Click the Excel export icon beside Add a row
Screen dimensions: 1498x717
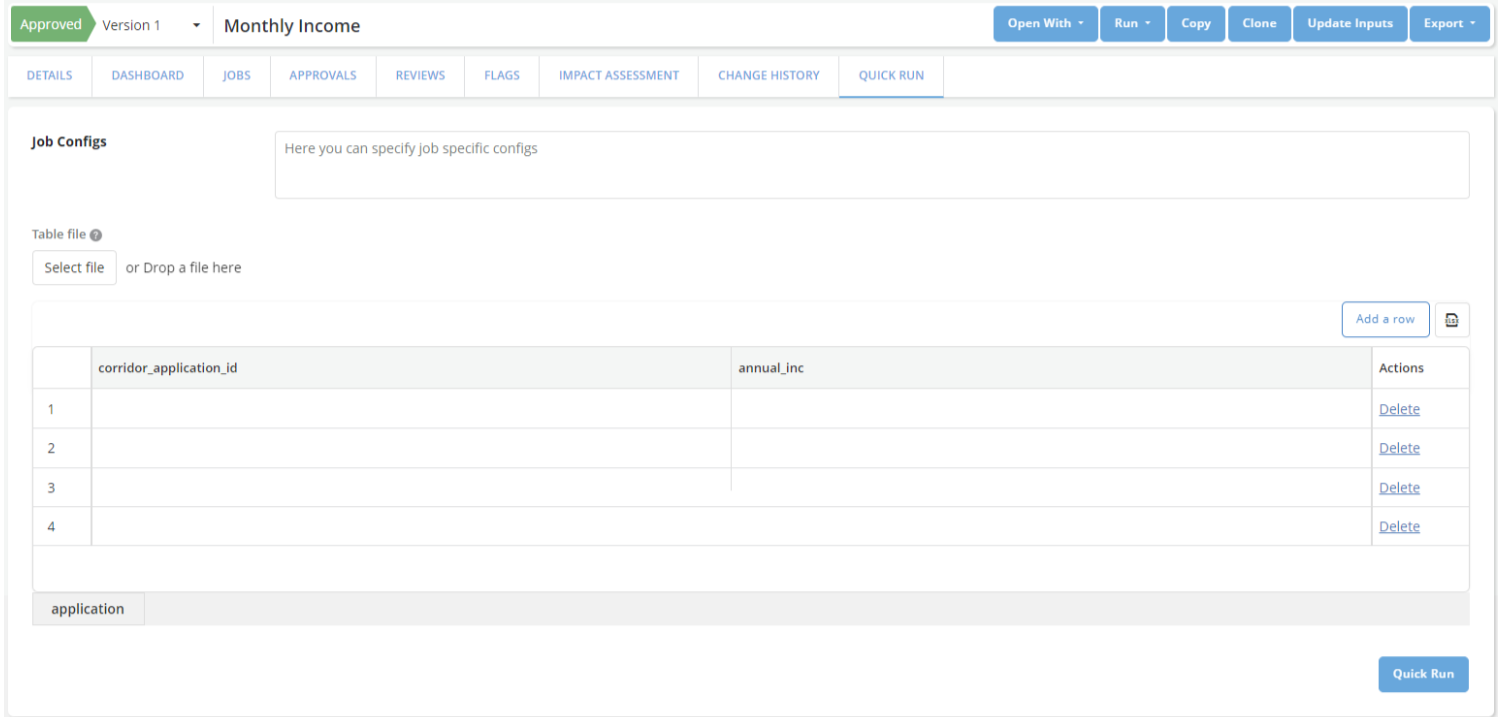(x=1452, y=320)
